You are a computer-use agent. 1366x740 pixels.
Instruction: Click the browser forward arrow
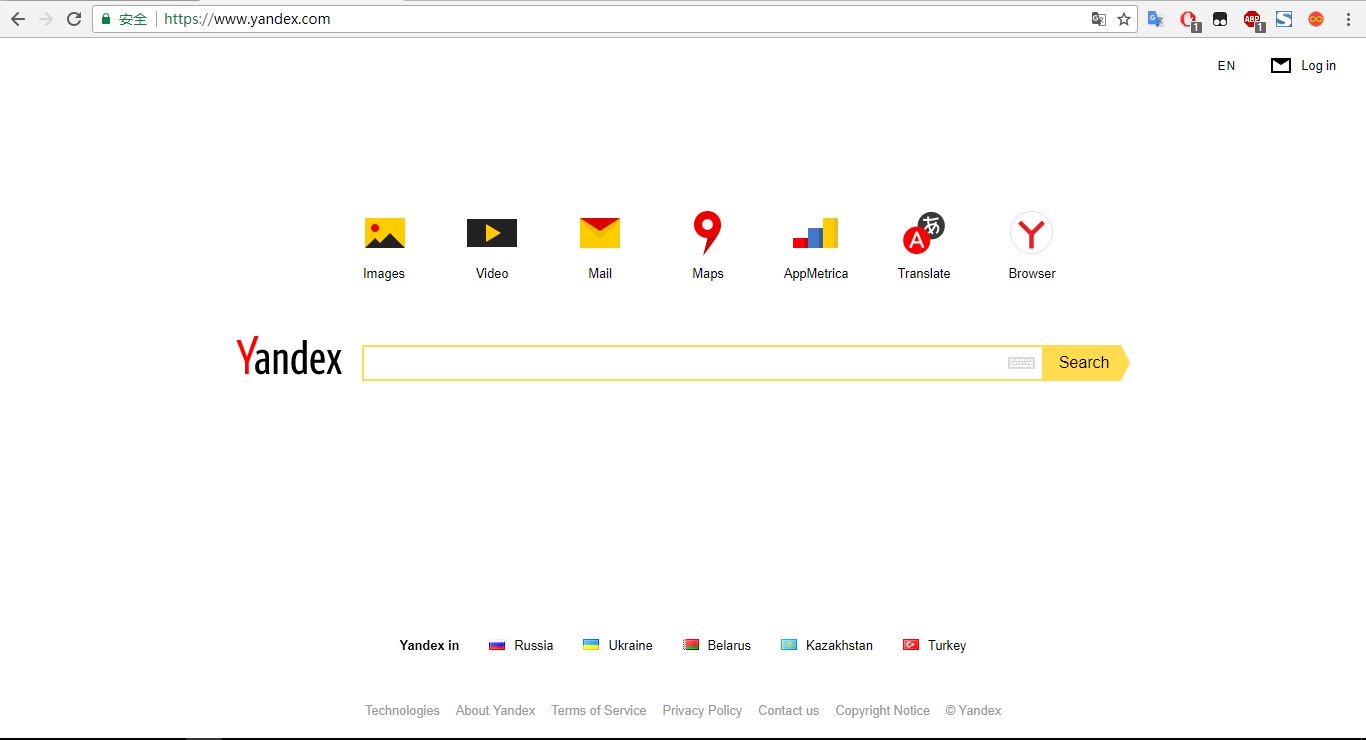tap(45, 19)
